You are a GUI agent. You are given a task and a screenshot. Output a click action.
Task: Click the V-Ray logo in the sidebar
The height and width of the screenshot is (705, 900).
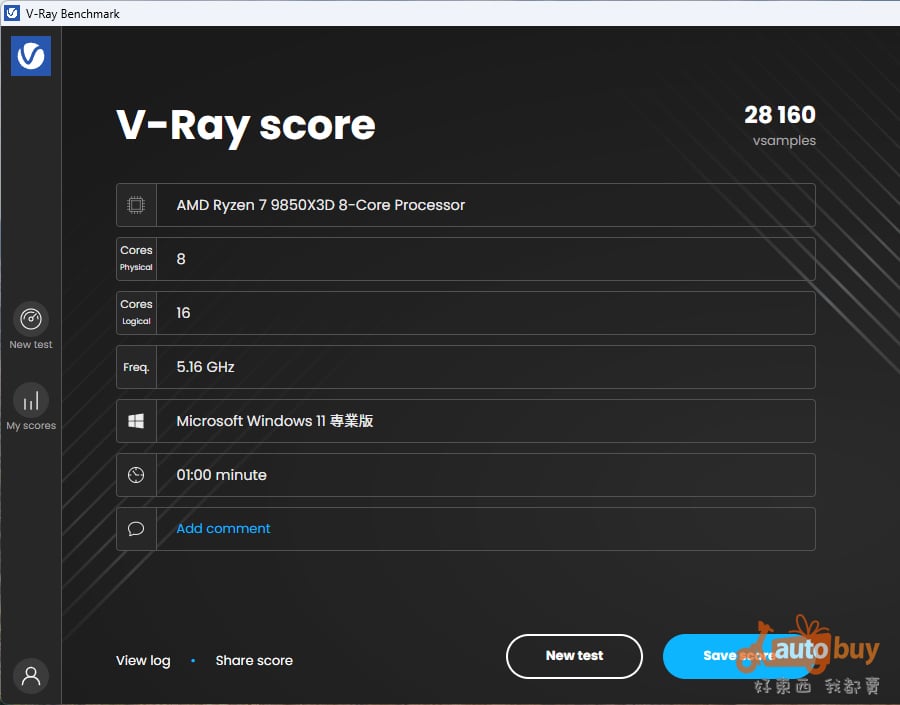[31, 56]
